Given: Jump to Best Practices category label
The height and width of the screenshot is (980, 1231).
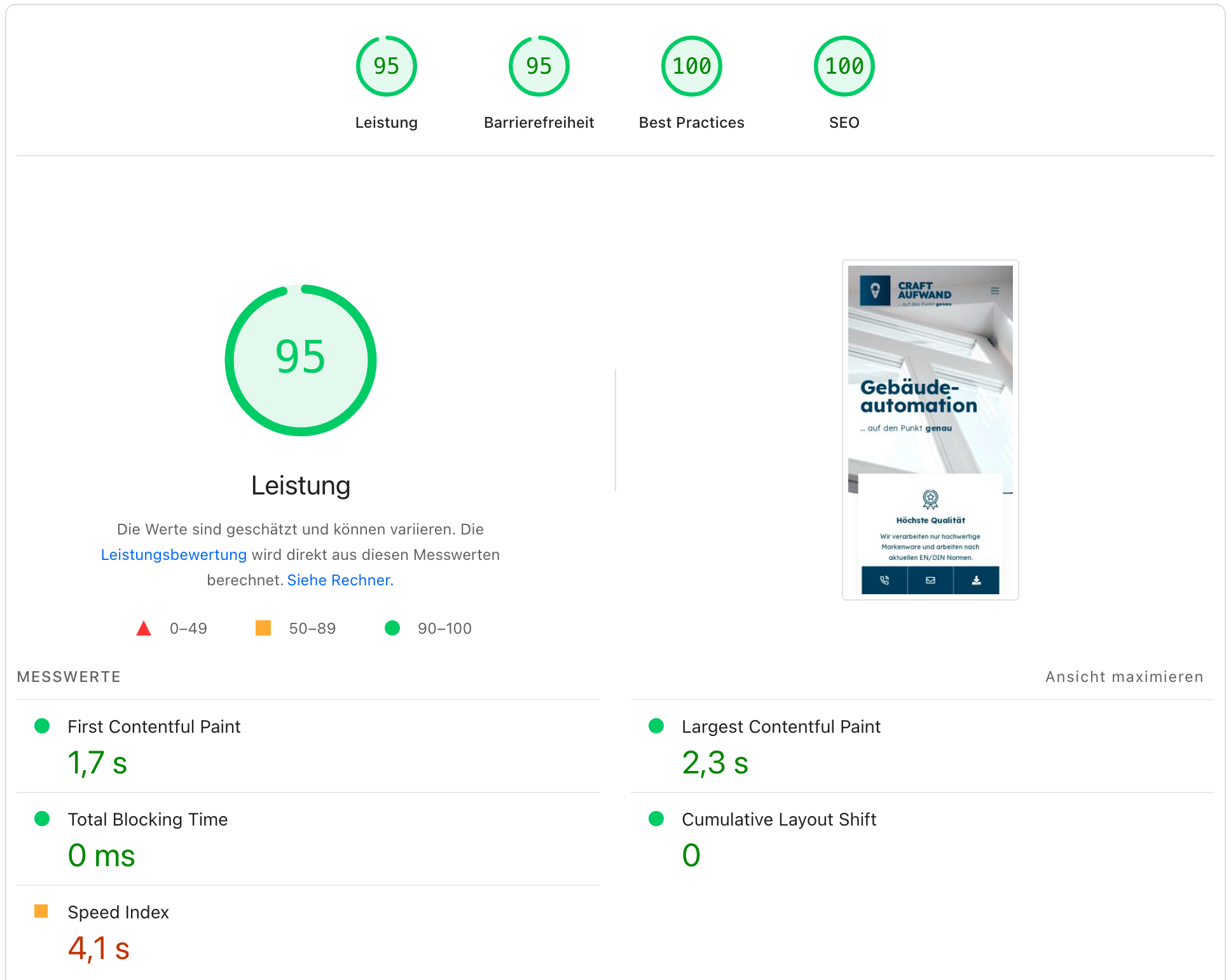Looking at the screenshot, I should point(691,123).
